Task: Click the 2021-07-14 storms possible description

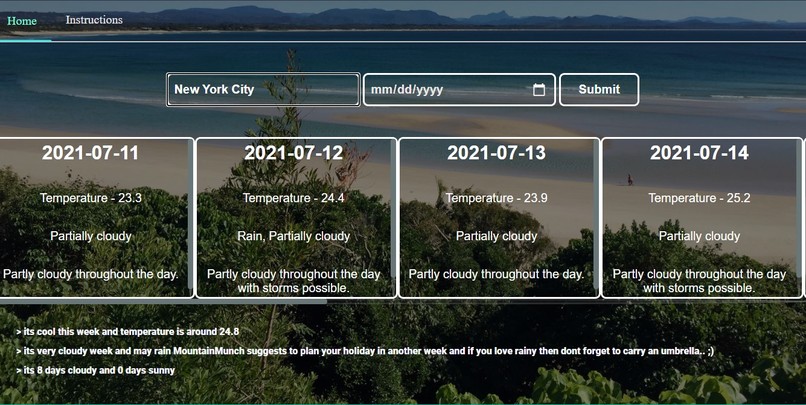Action: [699, 281]
